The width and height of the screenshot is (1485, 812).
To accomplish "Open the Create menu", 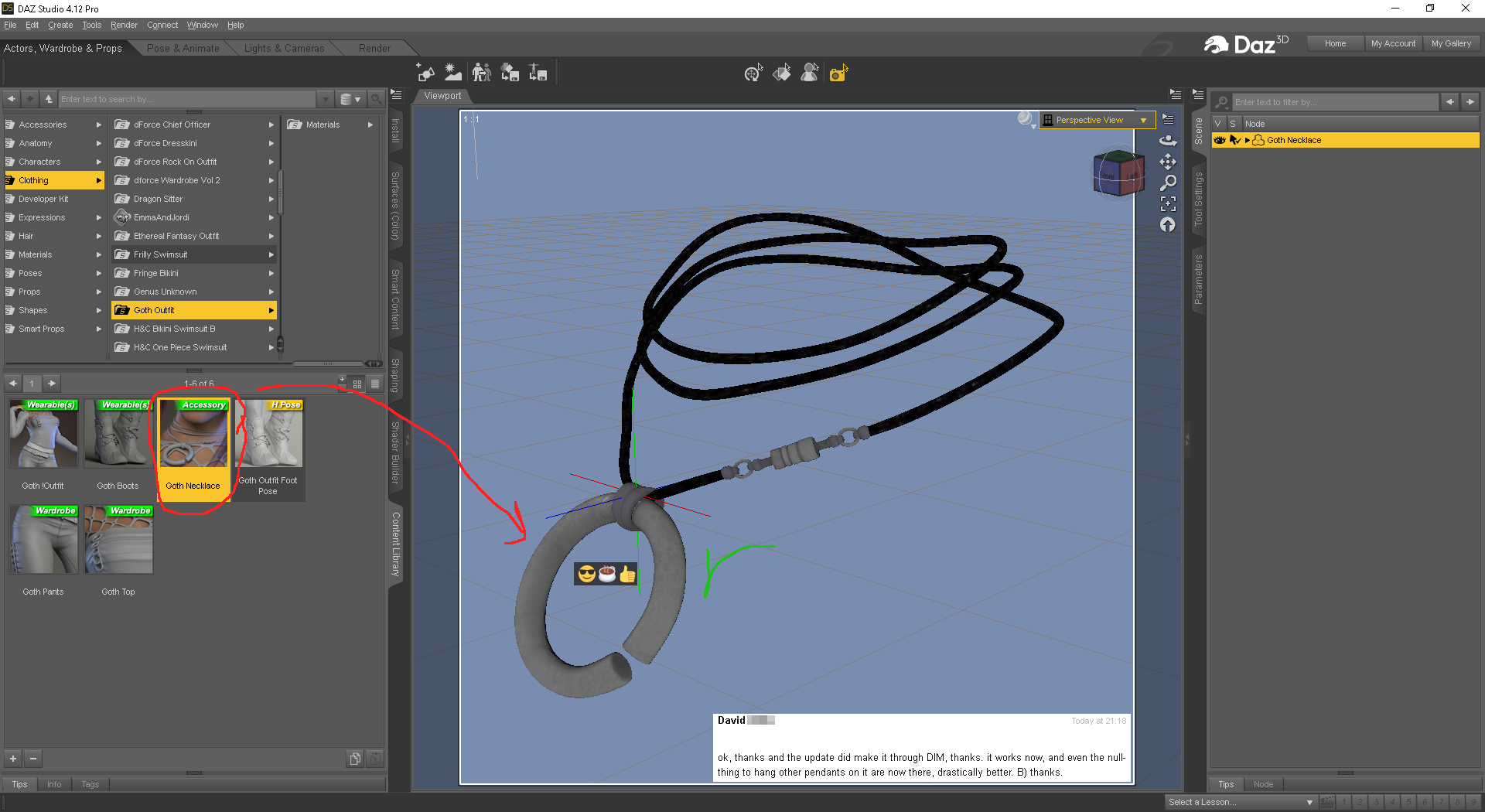I will click(60, 25).
